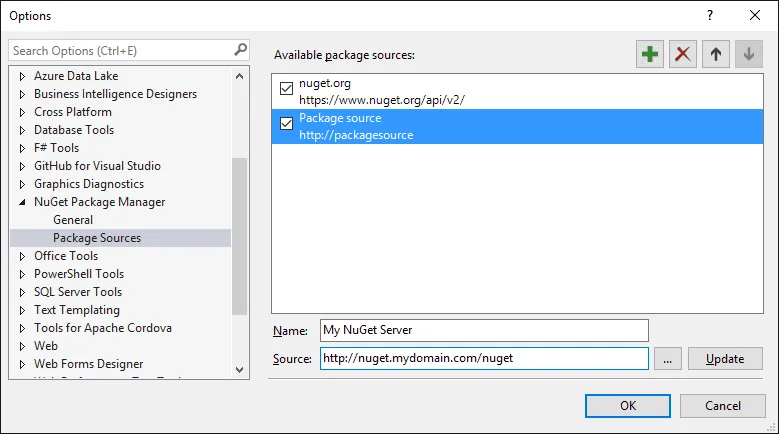Select the nuget.org source row

[517, 92]
